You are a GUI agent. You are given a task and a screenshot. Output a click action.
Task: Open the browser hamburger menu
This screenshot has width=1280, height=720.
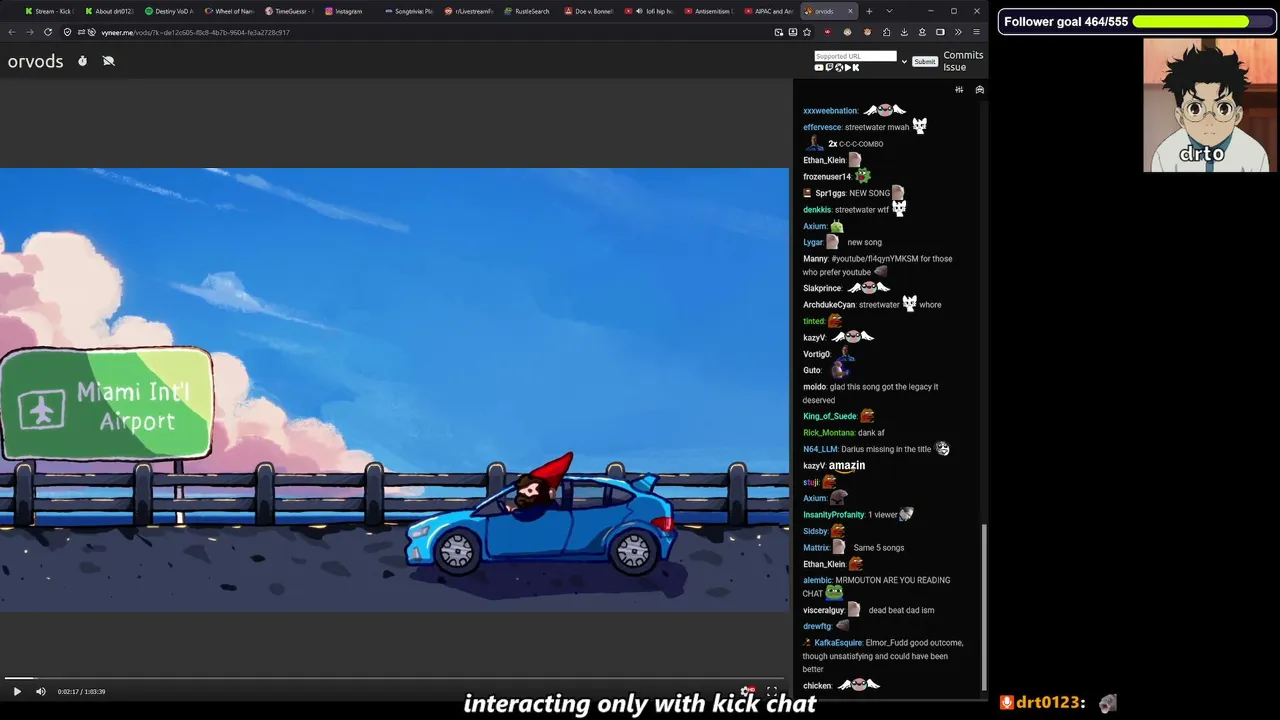tap(976, 32)
